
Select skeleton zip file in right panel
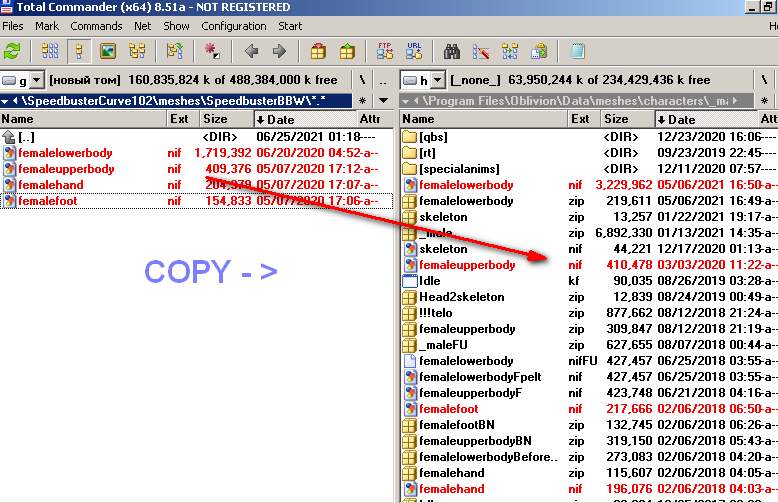tap(589, 217)
